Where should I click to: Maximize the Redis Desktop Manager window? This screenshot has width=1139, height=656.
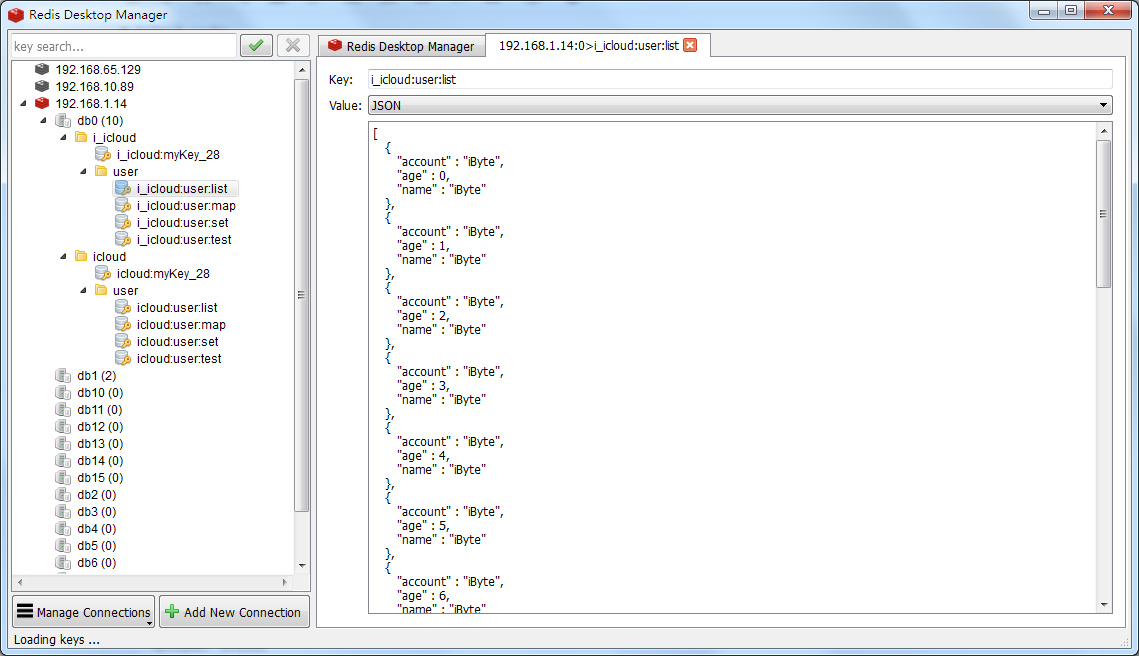[x=1071, y=10]
